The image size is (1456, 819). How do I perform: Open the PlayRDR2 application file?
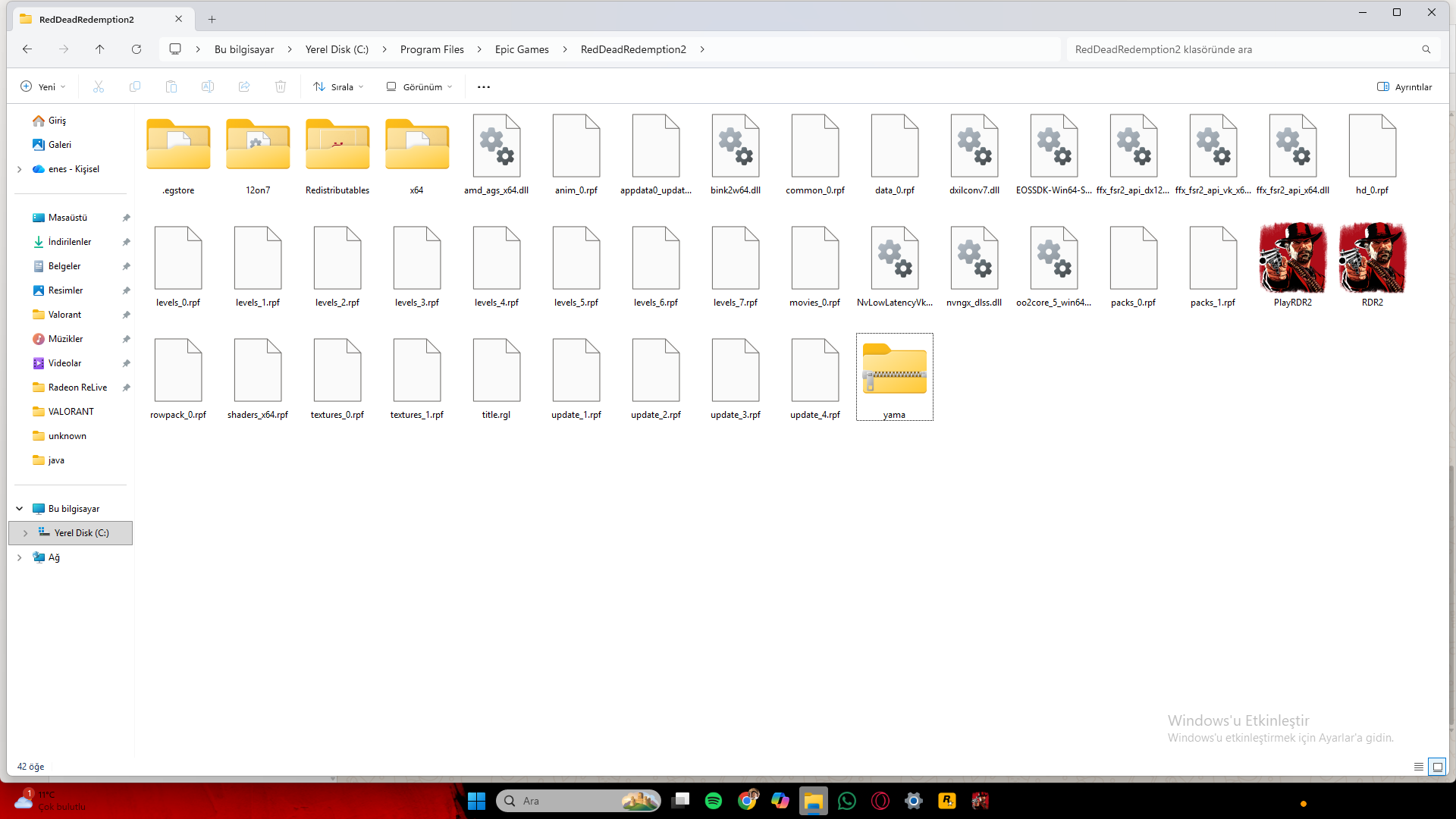pos(1292,259)
